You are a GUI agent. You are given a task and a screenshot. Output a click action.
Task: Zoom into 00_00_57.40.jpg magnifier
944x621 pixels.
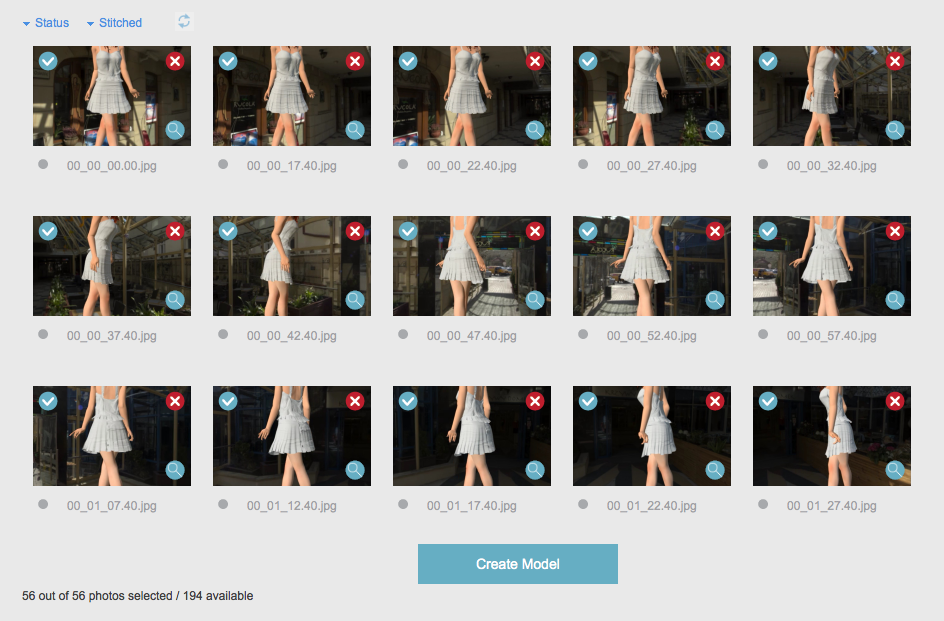(x=895, y=300)
